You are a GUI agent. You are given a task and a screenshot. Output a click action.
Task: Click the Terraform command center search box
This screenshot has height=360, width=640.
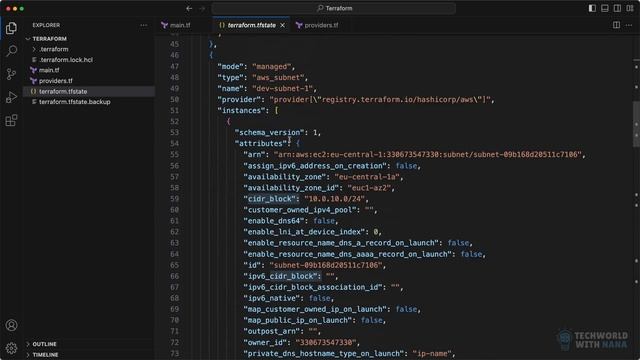(x=333, y=8)
